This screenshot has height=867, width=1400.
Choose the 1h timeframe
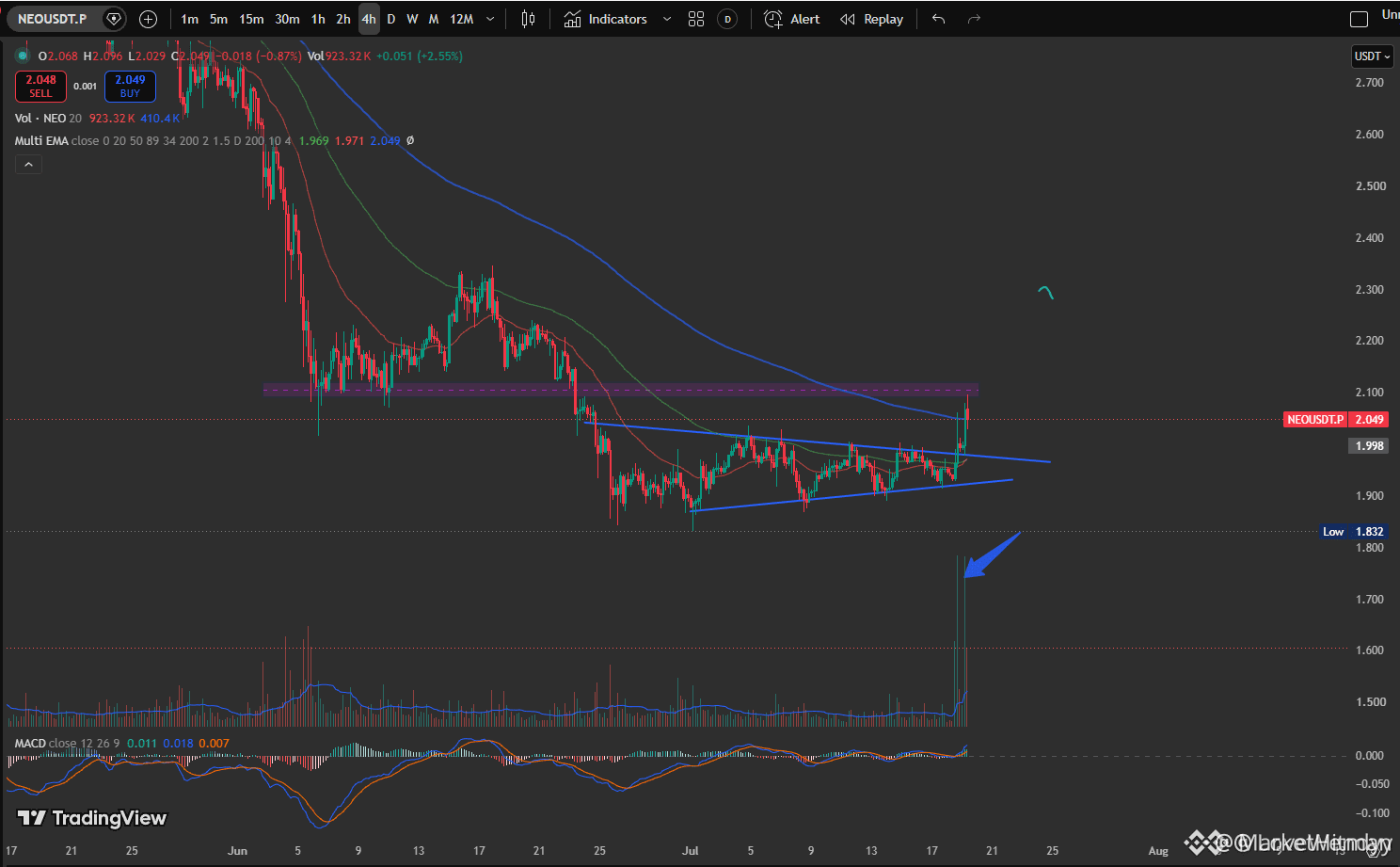click(x=318, y=19)
